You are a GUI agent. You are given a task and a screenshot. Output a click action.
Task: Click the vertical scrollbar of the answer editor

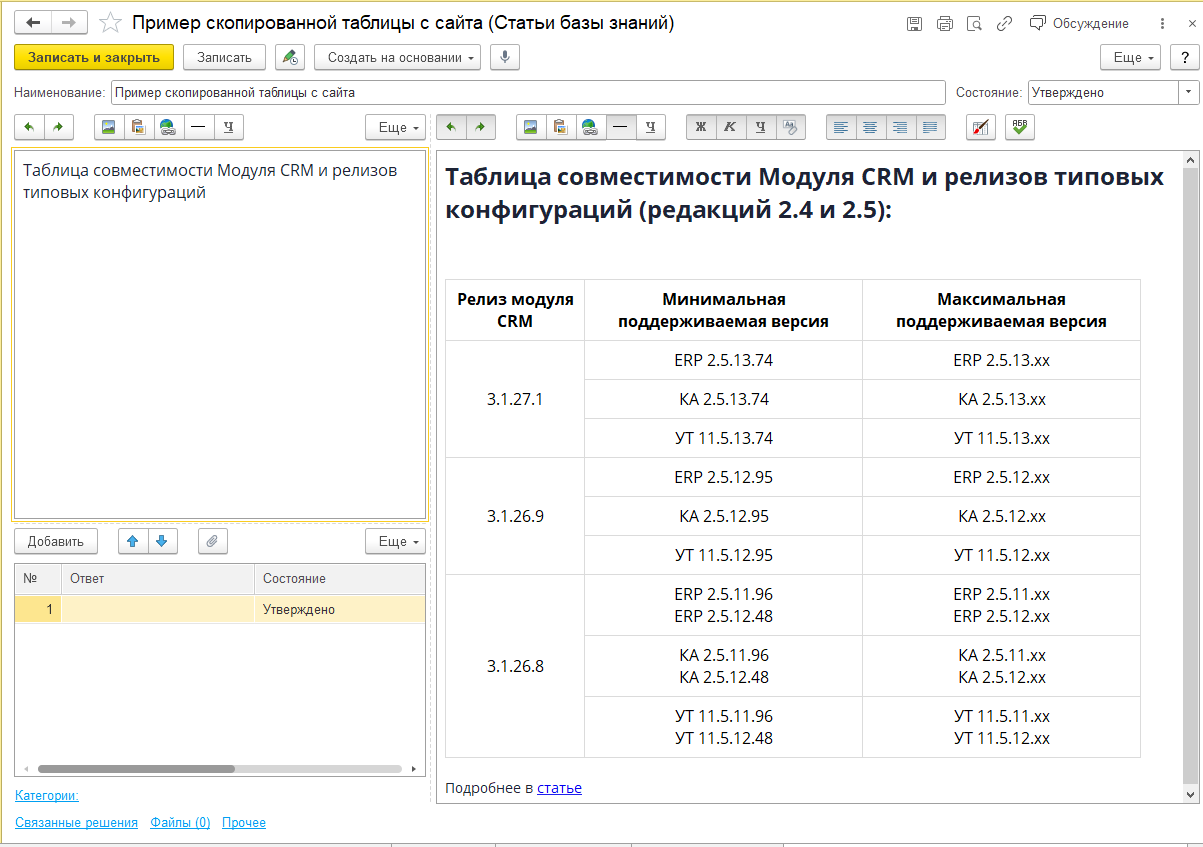[1190, 476]
